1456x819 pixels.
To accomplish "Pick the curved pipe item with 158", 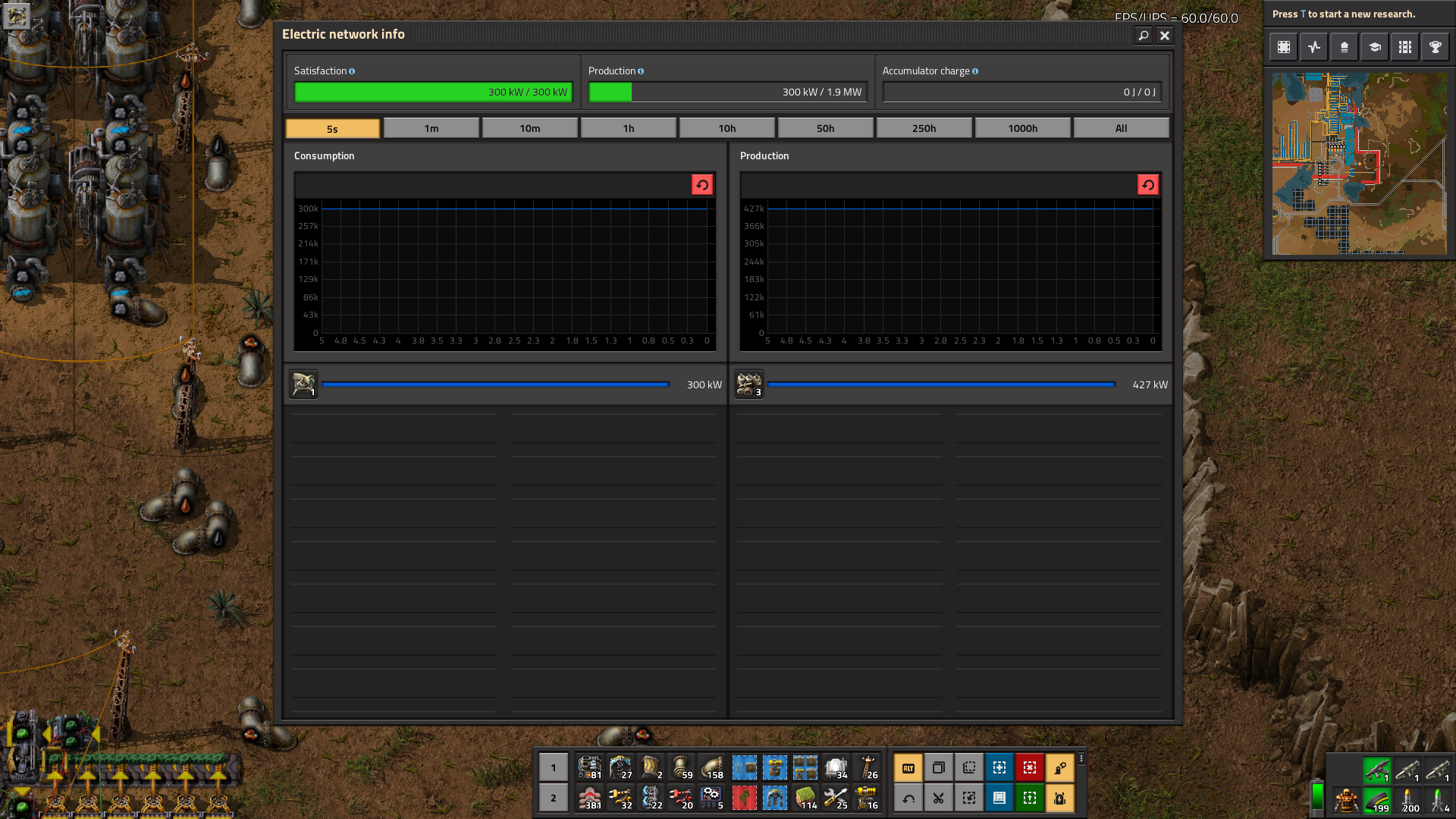I will [x=711, y=767].
